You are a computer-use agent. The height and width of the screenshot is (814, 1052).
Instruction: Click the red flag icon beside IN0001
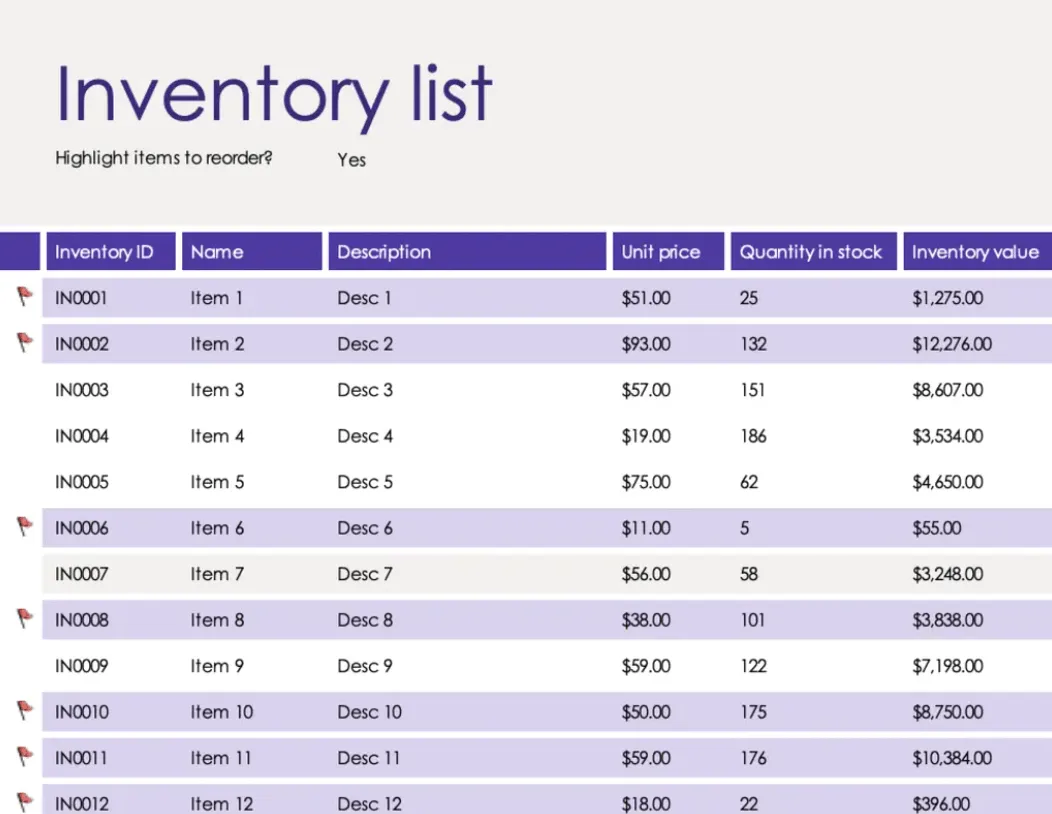click(x=25, y=296)
